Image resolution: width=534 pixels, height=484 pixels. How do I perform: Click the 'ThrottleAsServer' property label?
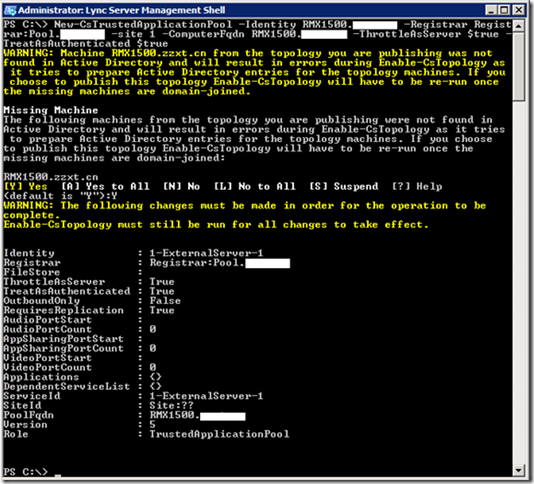pos(54,282)
